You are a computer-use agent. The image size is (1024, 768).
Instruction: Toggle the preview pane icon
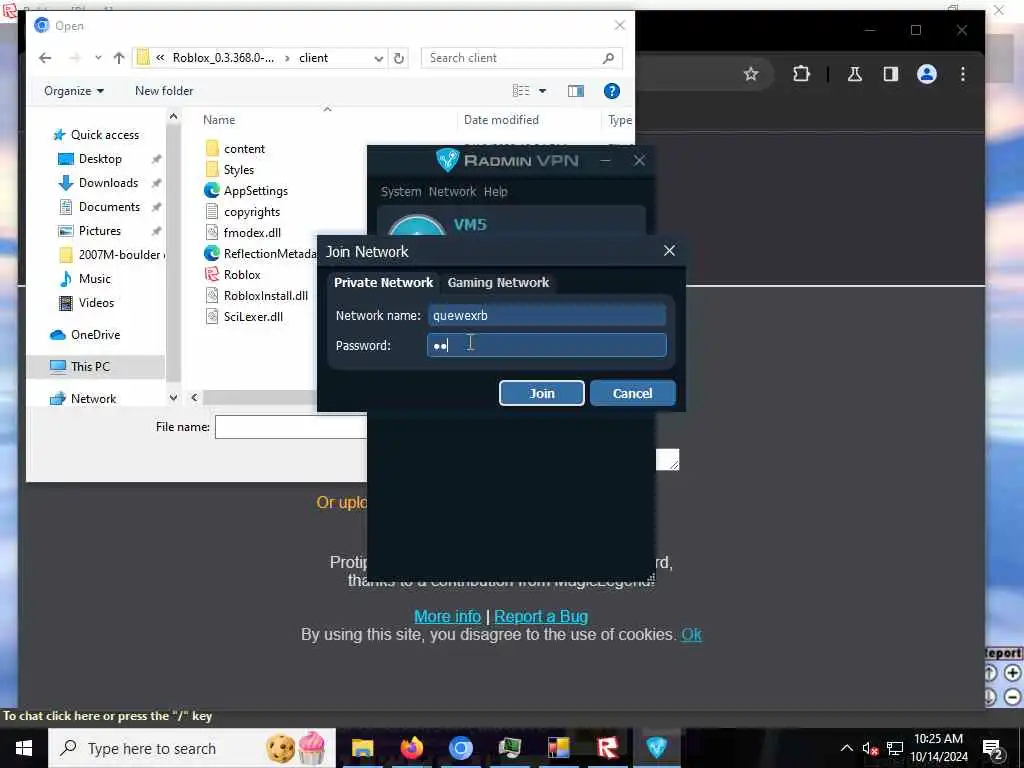pyautogui.click(x=575, y=91)
